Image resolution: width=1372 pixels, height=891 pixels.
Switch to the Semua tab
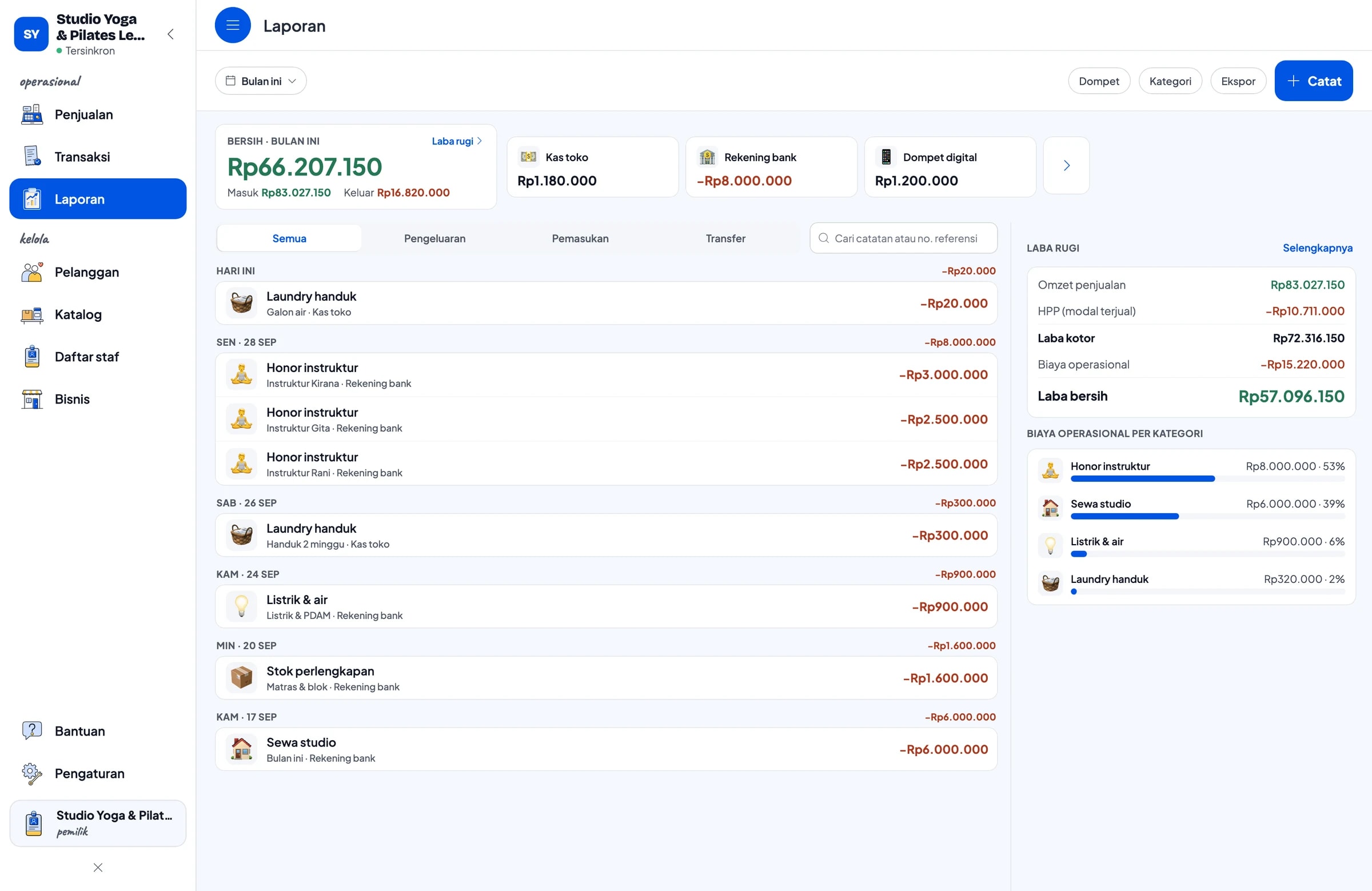coord(289,238)
